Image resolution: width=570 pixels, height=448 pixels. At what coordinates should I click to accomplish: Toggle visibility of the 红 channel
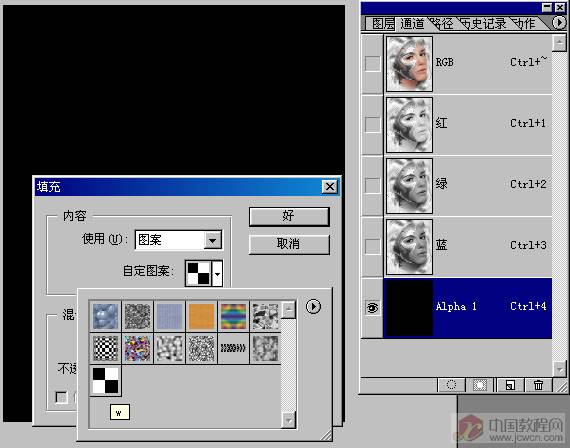(x=372, y=124)
